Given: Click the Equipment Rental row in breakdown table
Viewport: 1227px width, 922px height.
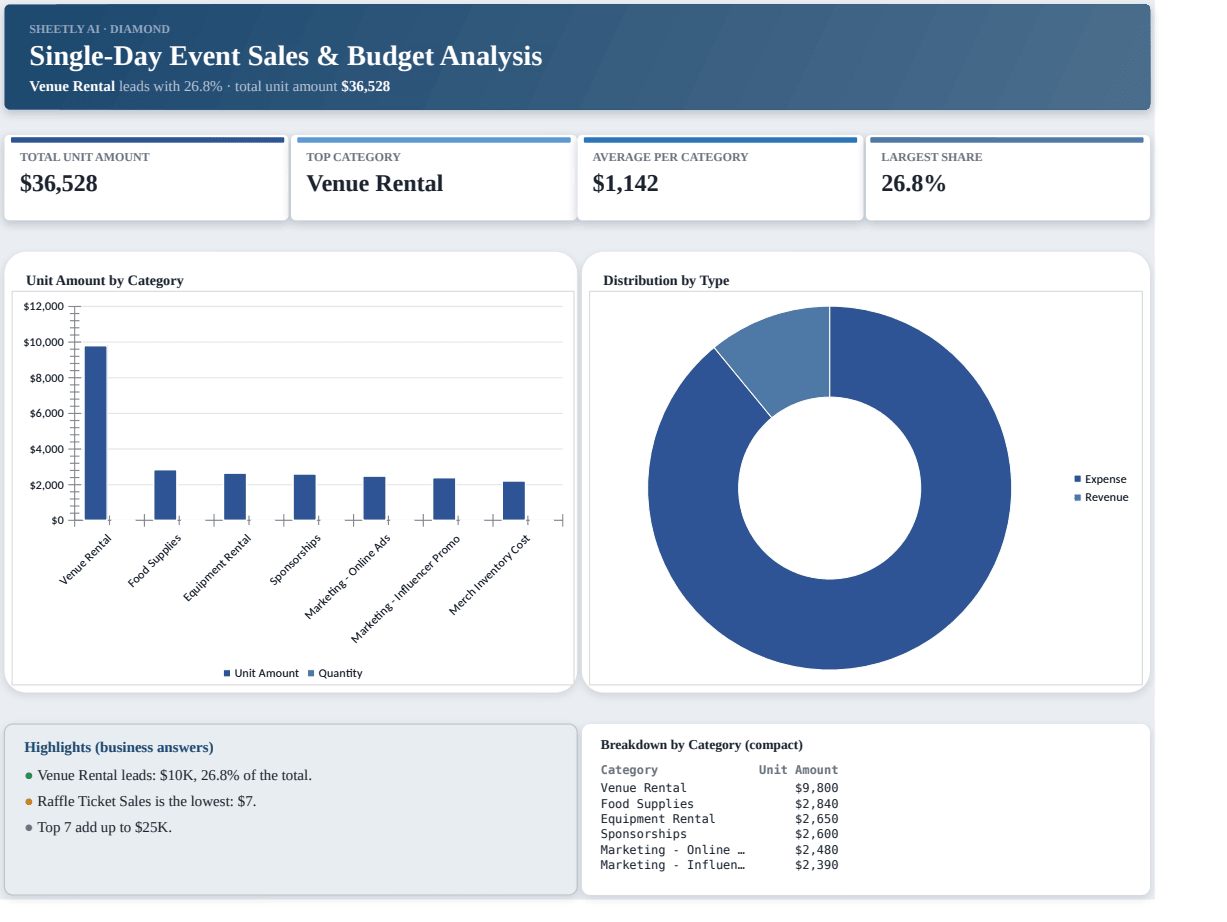Looking at the screenshot, I should pos(719,819).
